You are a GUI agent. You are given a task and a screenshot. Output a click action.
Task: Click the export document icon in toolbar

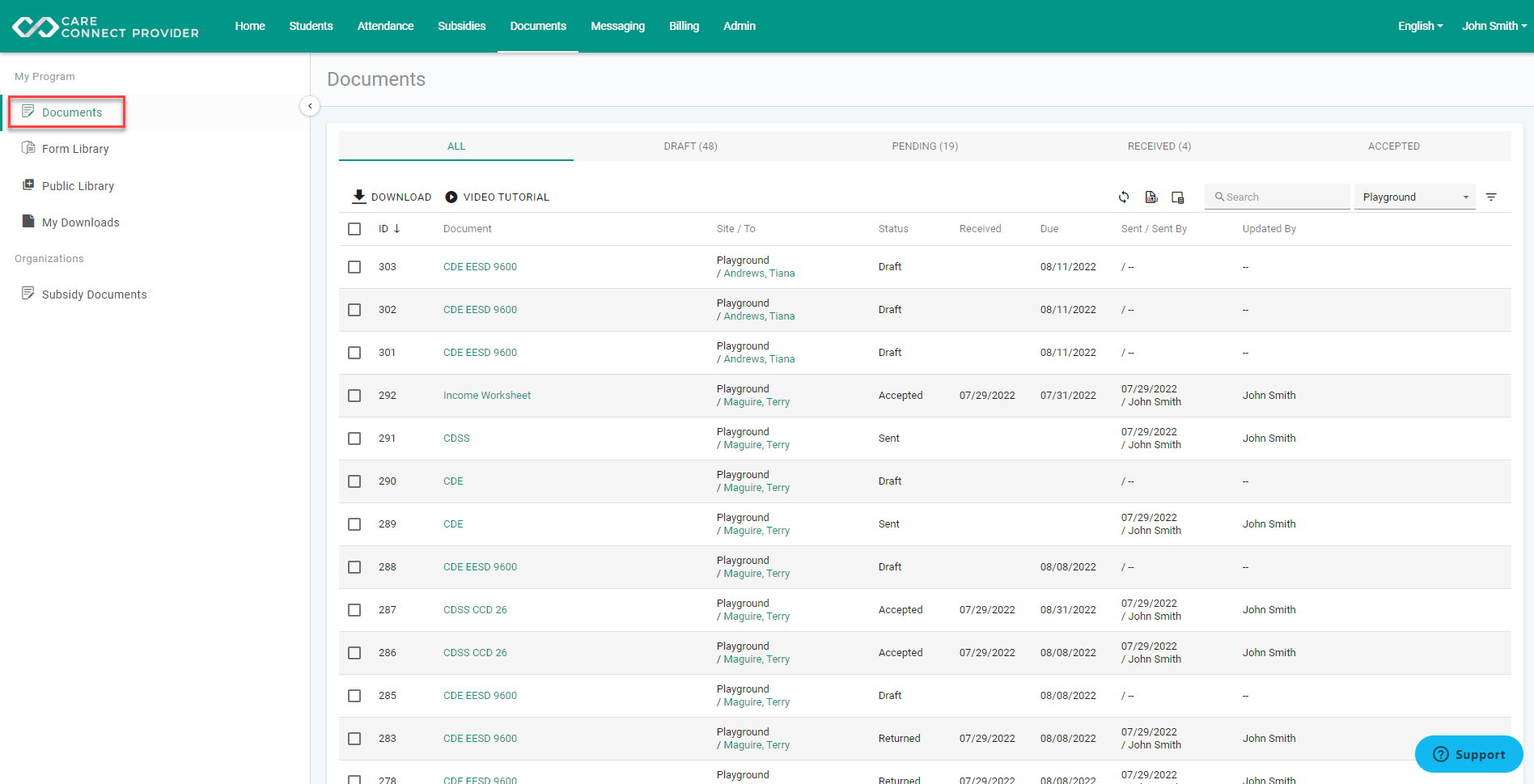coord(1151,197)
